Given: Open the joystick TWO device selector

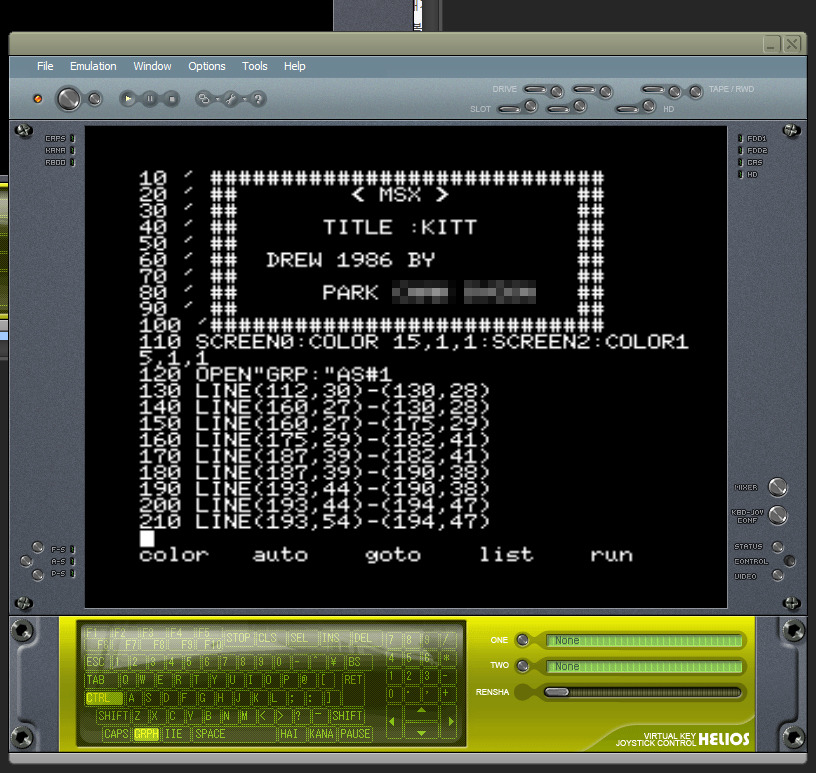Looking at the screenshot, I should tap(644, 666).
